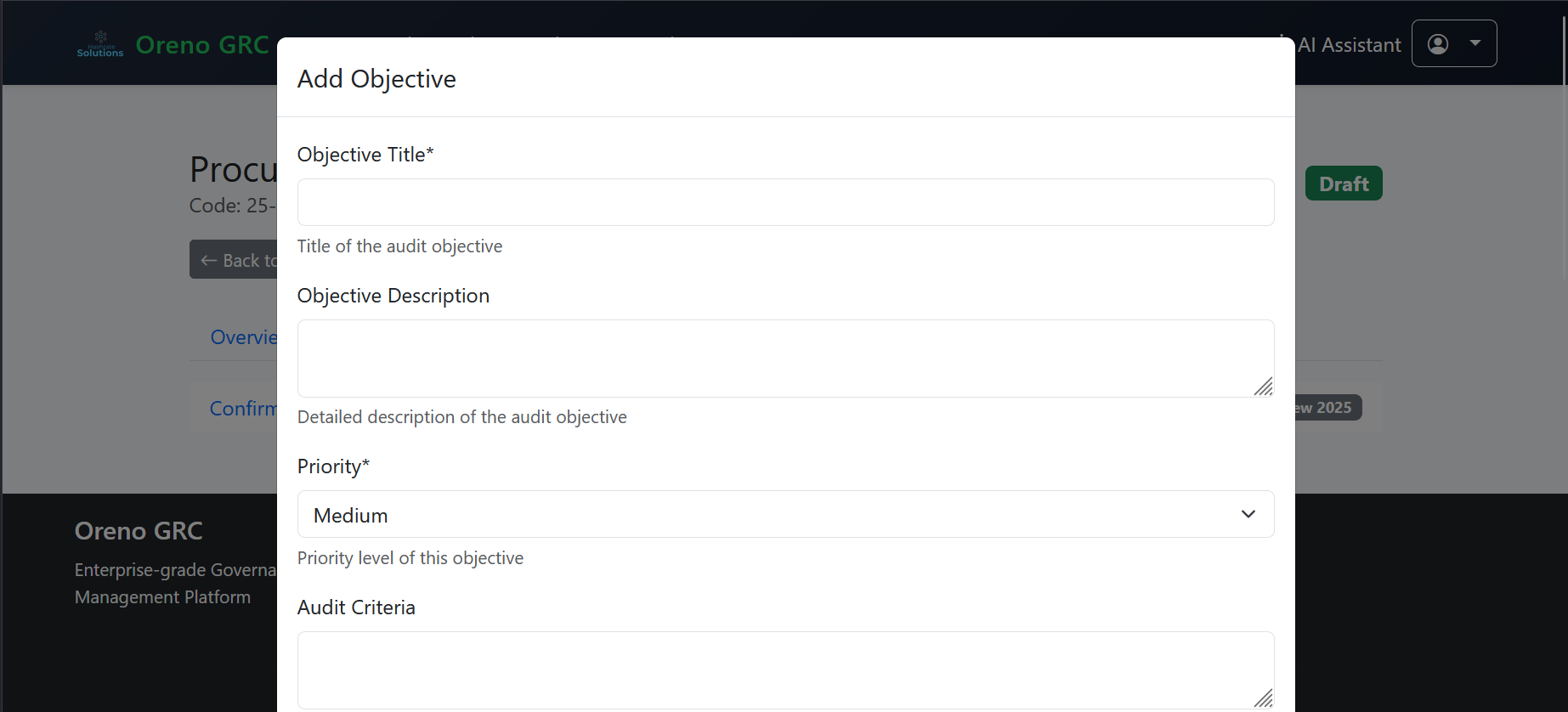The width and height of the screenshot is (1568, 712).
Task: Open the user account avatar icon
Action: point(1438,44)
